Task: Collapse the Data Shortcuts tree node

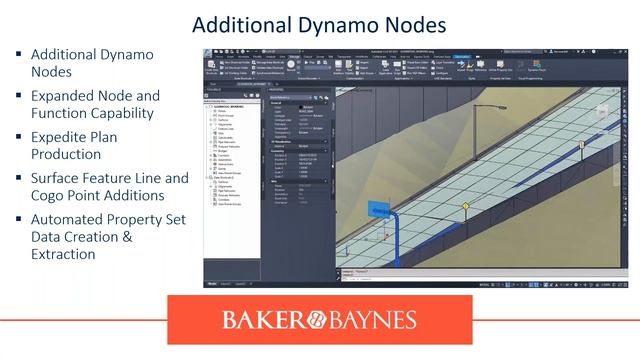Action: (207, 178)
